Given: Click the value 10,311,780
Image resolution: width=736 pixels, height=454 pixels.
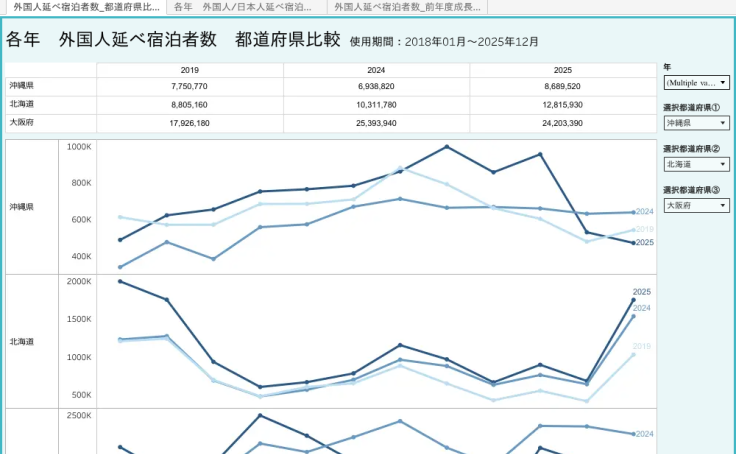Looking at the screenshot, I should tap(376, 105).
